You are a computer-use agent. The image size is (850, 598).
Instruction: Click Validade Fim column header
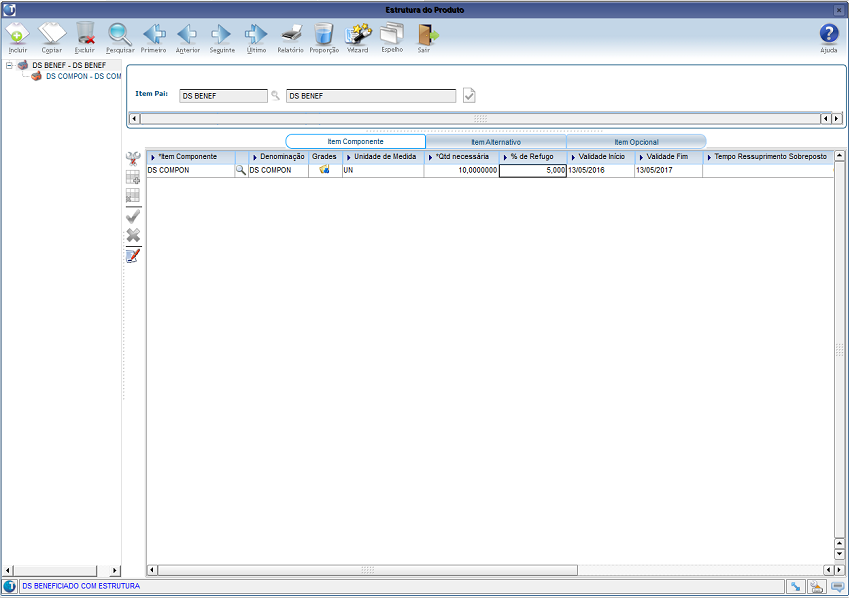click(x=668, y=157)
